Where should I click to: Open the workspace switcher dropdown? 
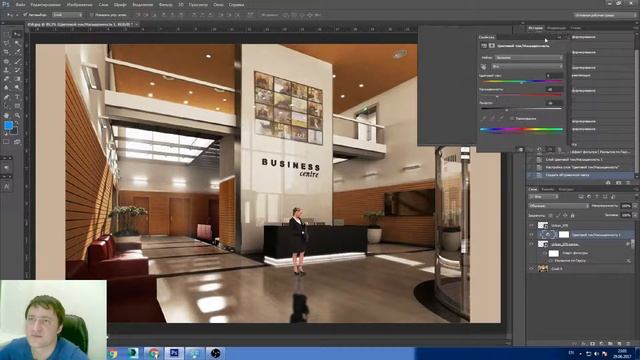coord(605,15)
